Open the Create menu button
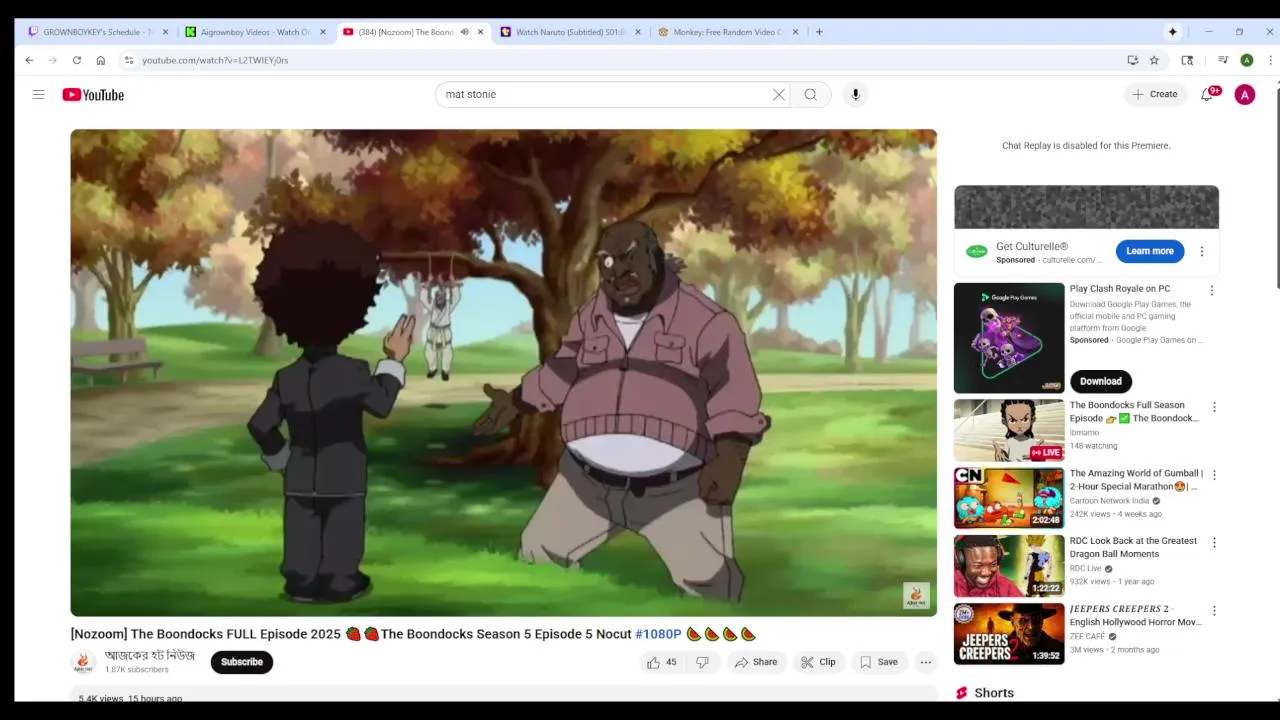Viewport: 1280px width, 720px height. tap(1155, 94)
